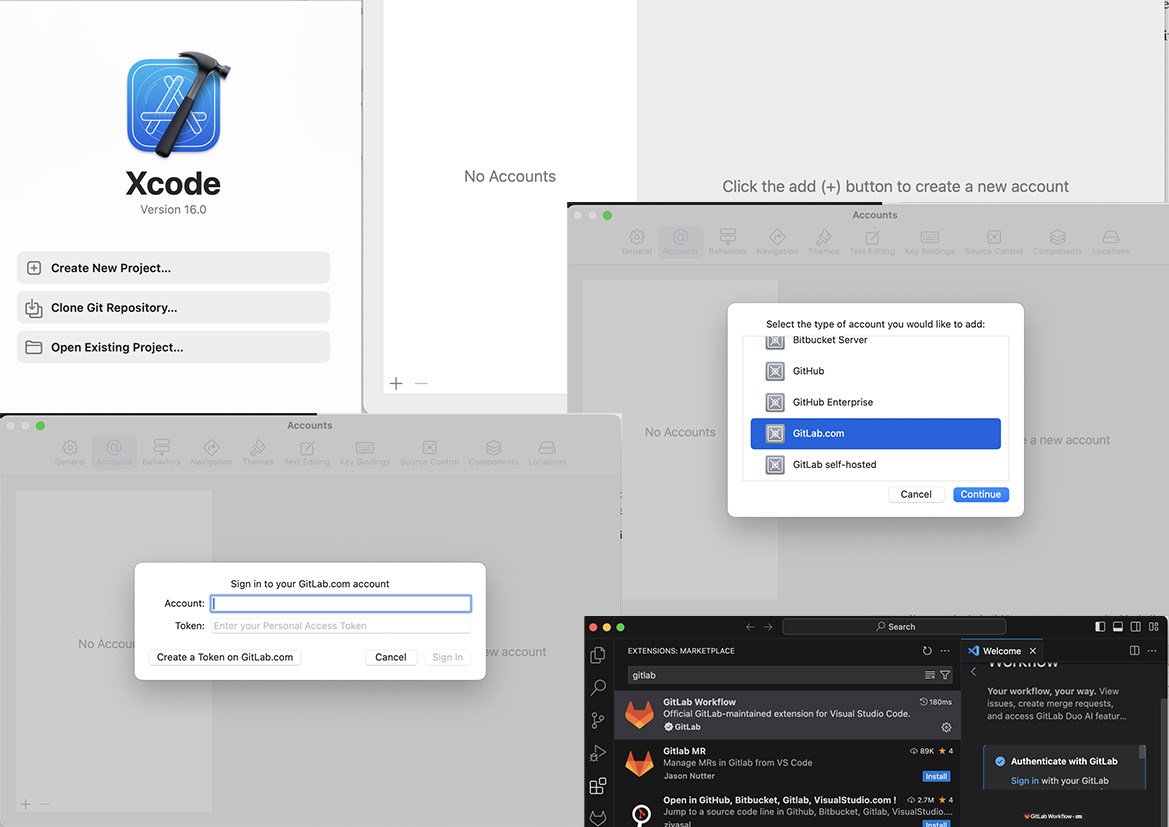Open Navigation tab in the account-type window
This screenshot has width=1169, height=827.
coord(777,242)
